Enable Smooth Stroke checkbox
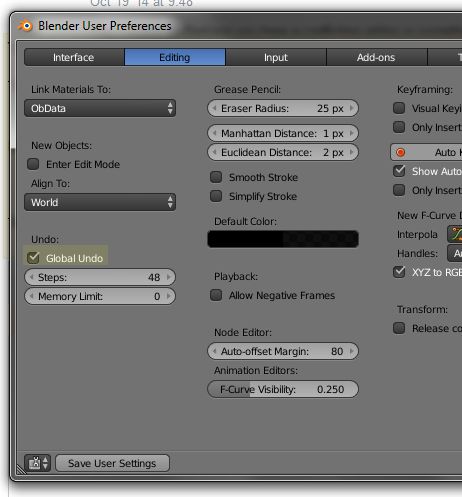 point(216,177)
